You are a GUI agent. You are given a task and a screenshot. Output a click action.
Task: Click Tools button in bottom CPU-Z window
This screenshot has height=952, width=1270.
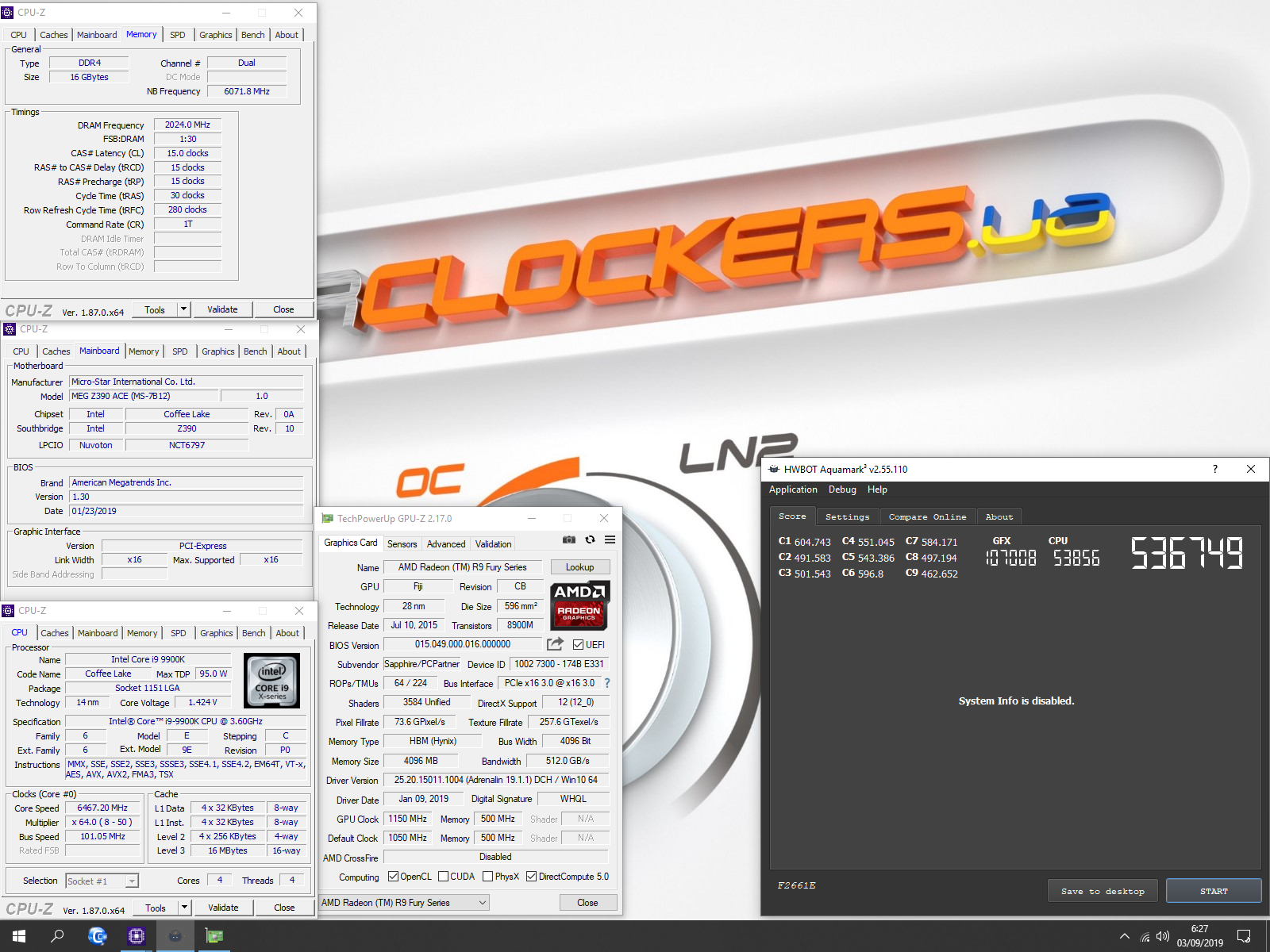pyautogui.click(x=156, y=908)
